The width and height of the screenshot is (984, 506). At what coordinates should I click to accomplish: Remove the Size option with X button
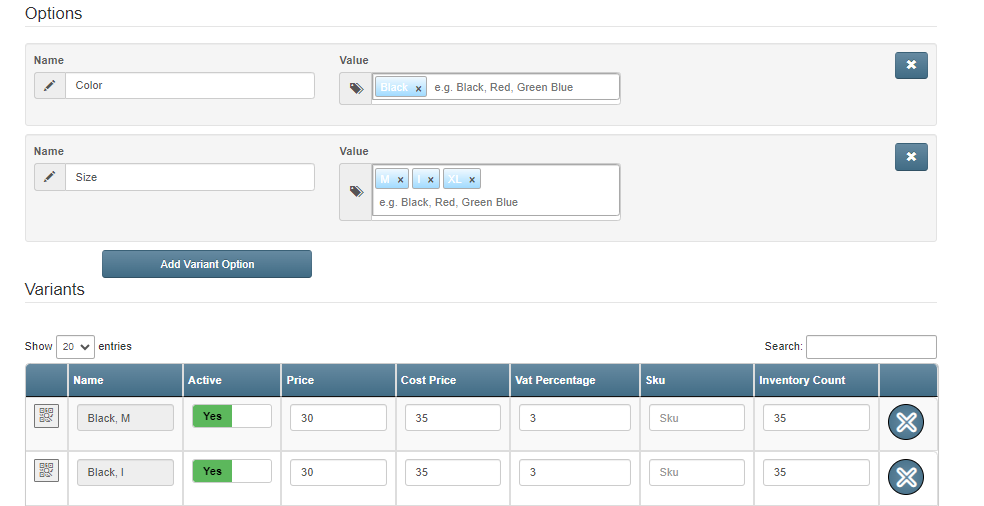click(910, 157)
